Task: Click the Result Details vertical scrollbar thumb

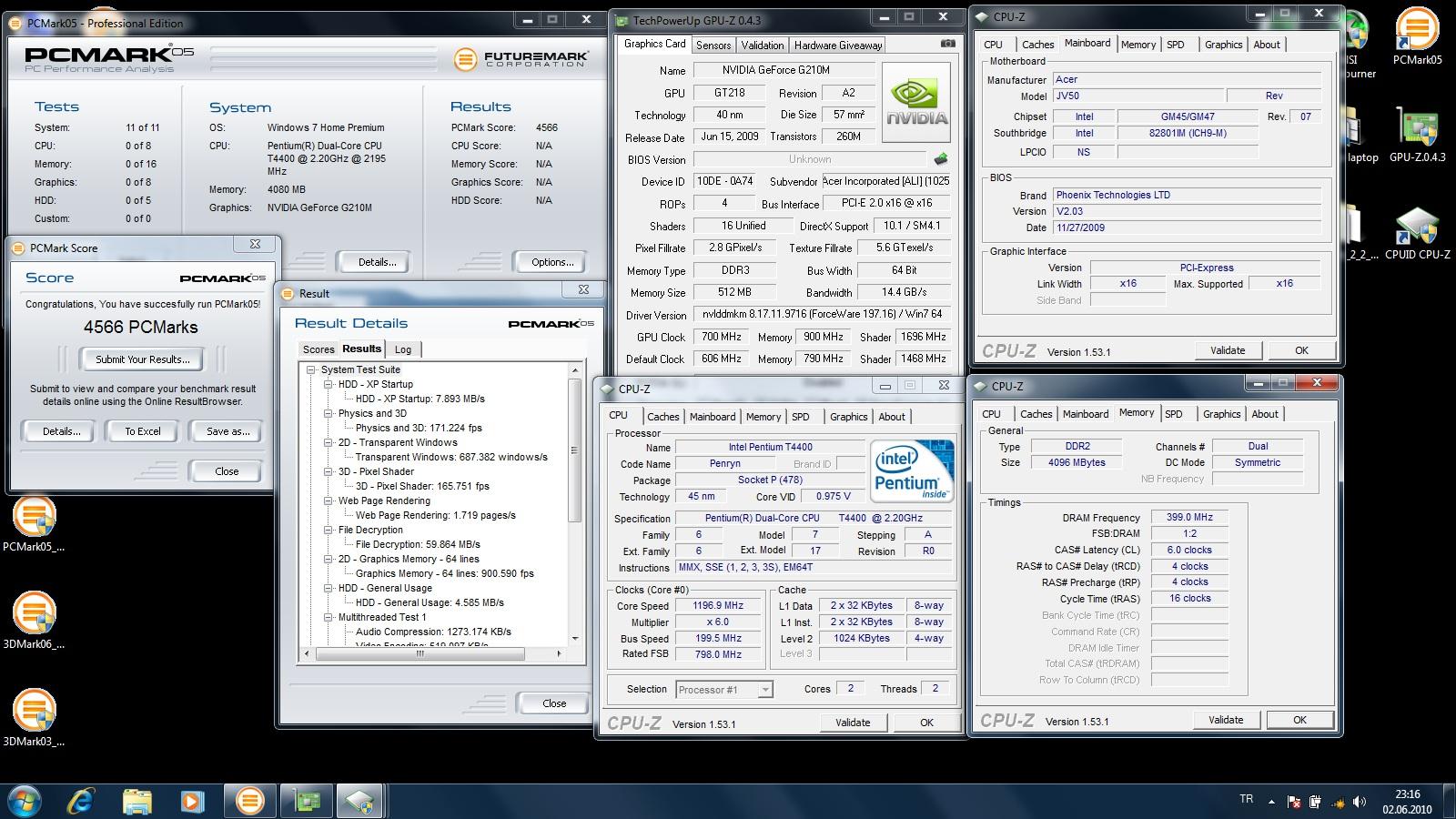Action: coord(574,450)
